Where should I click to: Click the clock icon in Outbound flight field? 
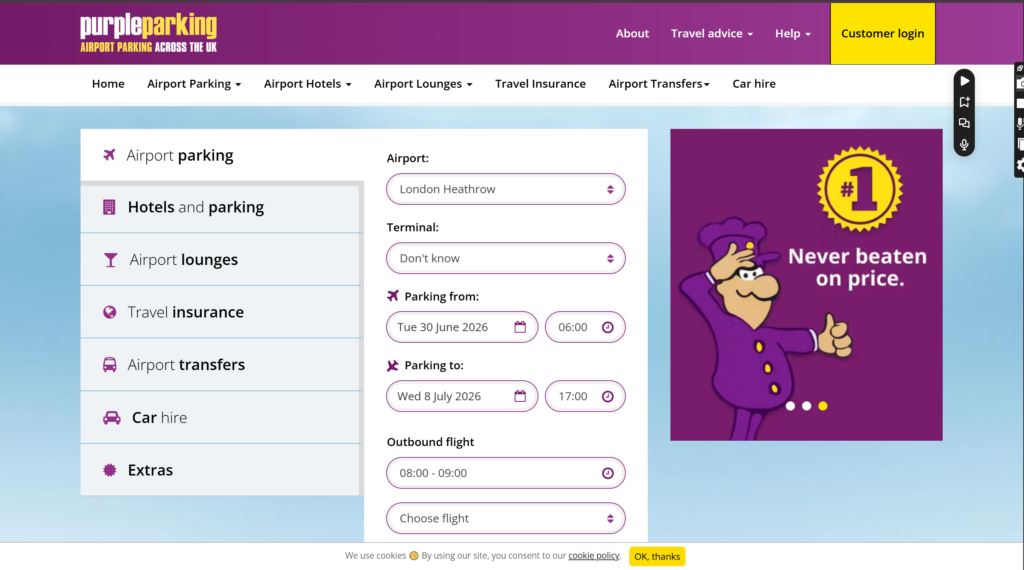[607, 473]
